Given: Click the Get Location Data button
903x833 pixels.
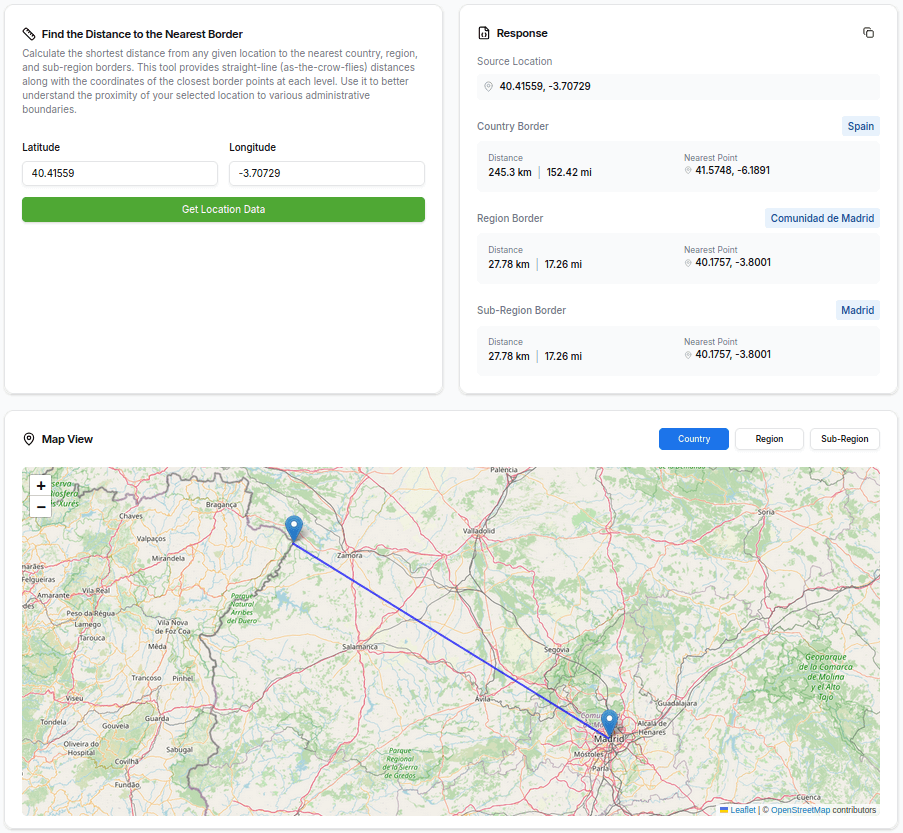Looking at the screenshot, I should point(223,210).
